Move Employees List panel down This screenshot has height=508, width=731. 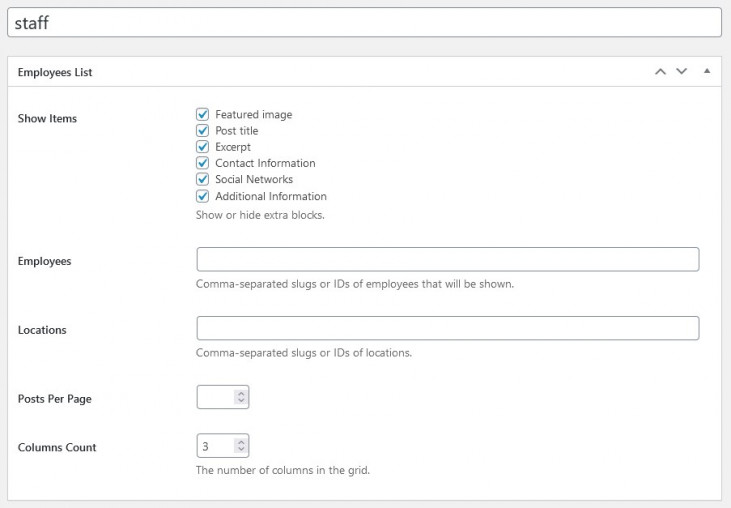(x=681, y=72)
